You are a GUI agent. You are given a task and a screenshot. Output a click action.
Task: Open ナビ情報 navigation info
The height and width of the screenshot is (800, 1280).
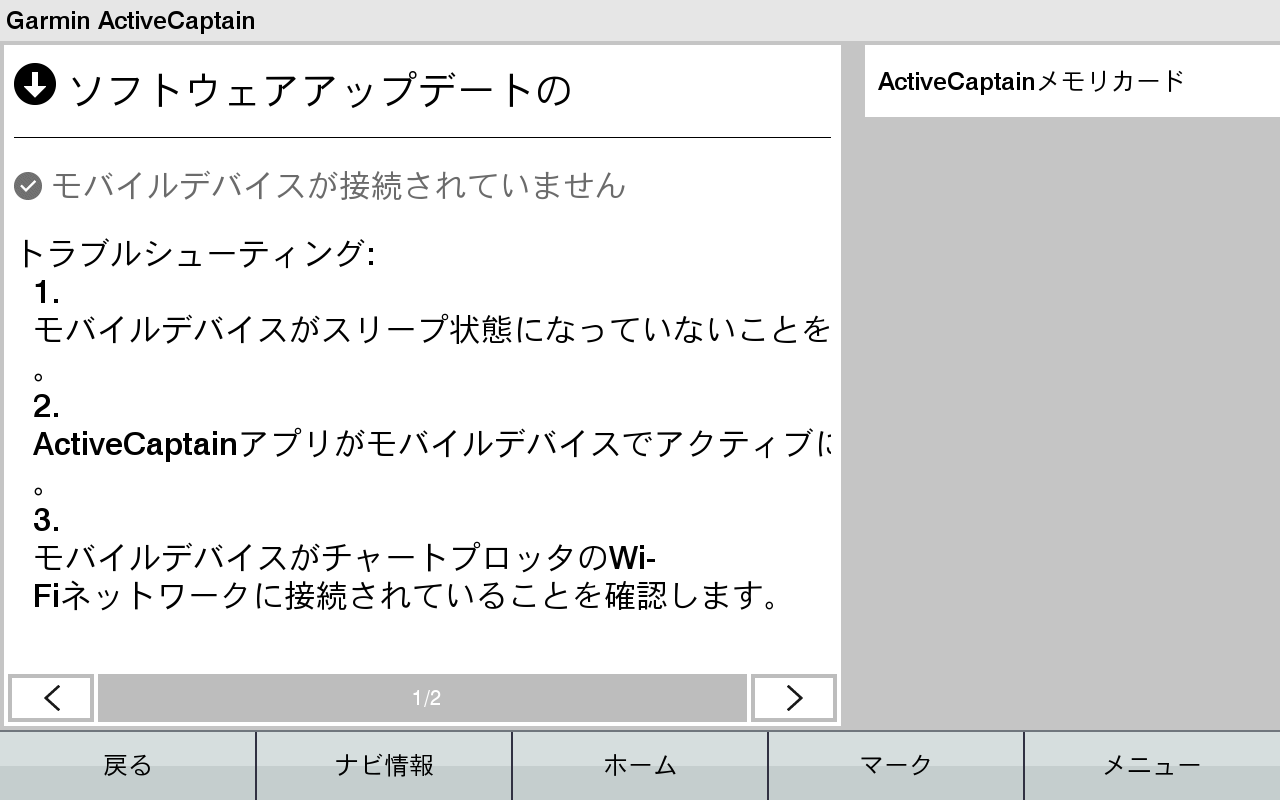384,765
